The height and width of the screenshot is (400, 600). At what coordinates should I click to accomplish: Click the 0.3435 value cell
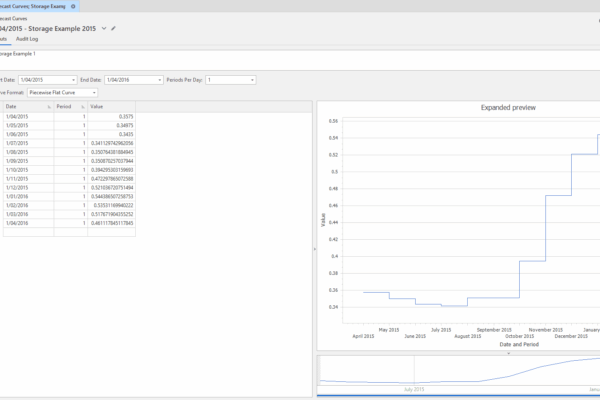[x=111, y=134]
